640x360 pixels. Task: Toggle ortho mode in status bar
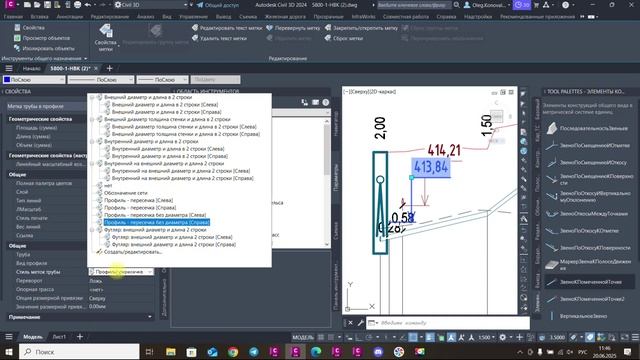click(x=359, y=337)
